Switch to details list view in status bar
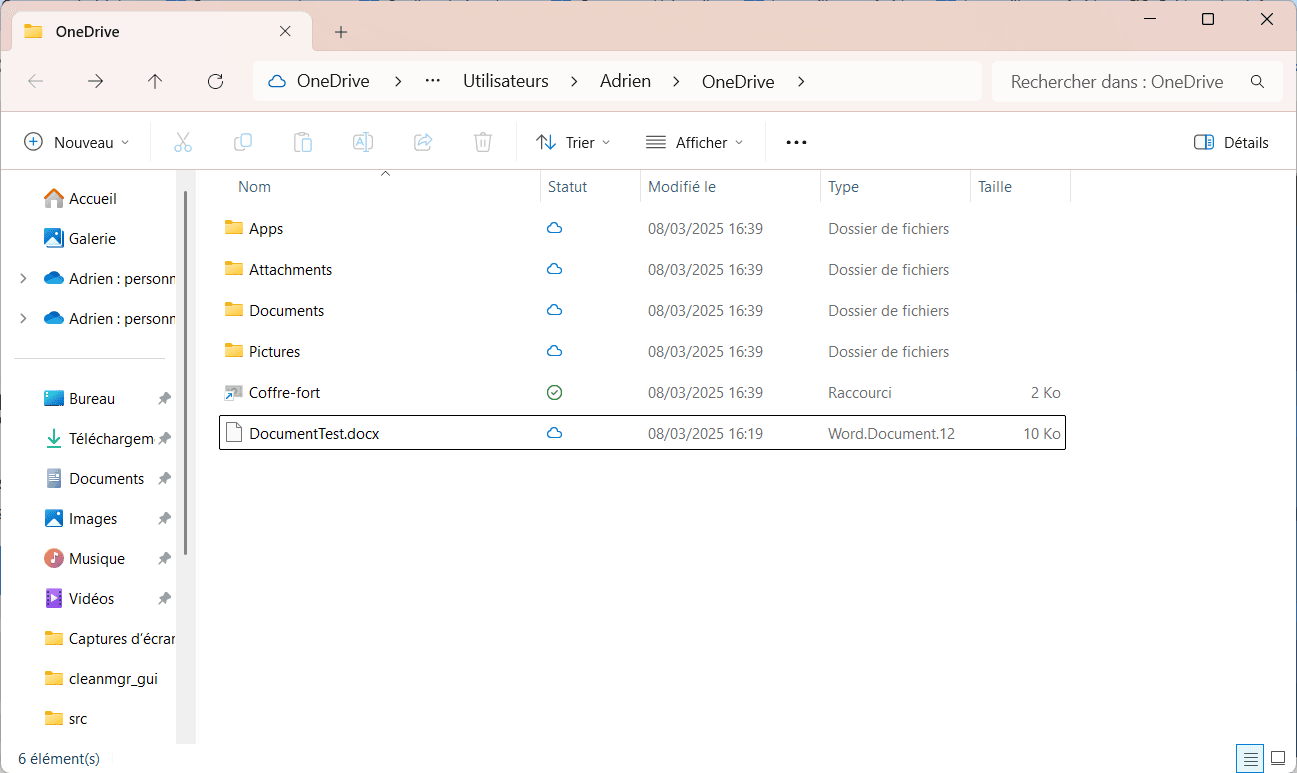This screenshot has height=773, width=1297. point(1248,758)
